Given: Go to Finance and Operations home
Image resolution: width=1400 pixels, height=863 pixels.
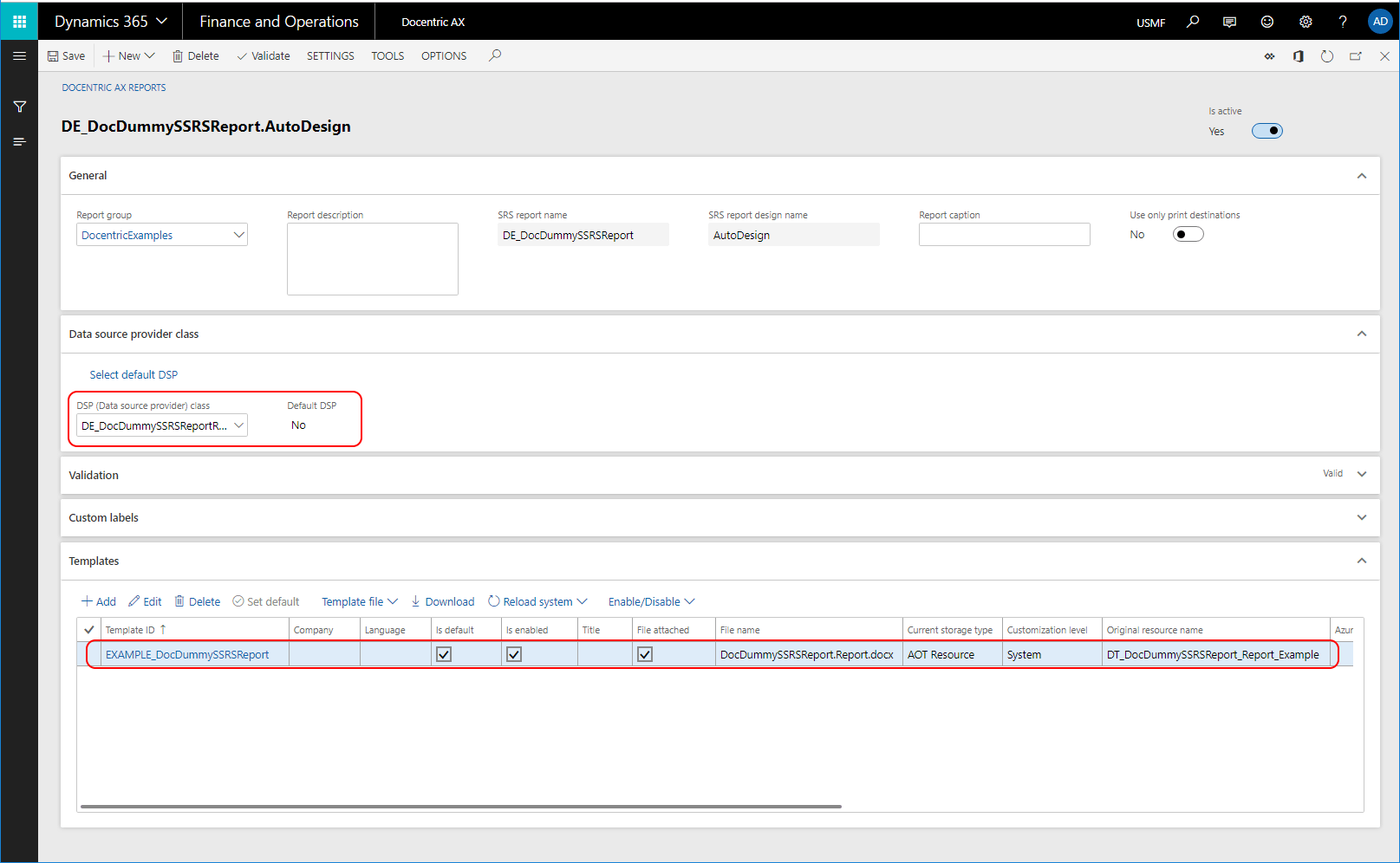Looking at the screenshot, I should (279, 21).
